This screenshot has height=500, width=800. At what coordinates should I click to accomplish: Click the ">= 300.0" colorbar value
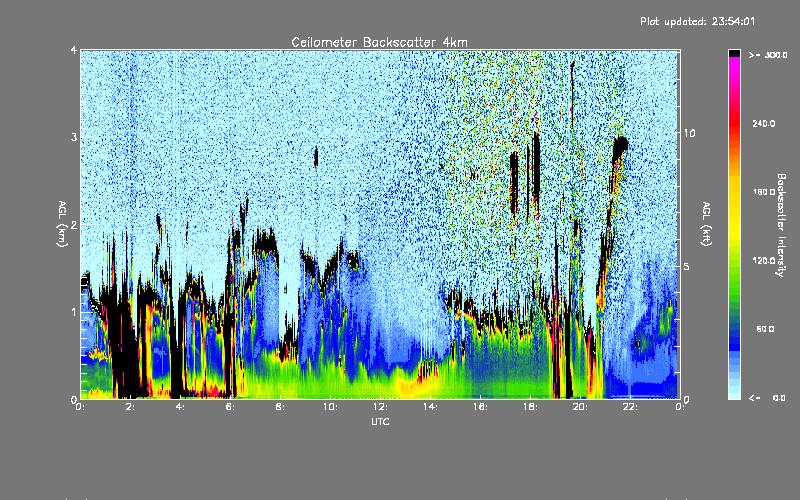[x=768, y=55]
